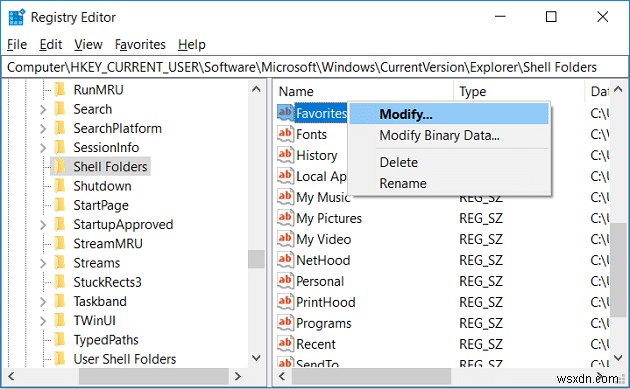Click REG_SZ type cell for NetHood

481,260
